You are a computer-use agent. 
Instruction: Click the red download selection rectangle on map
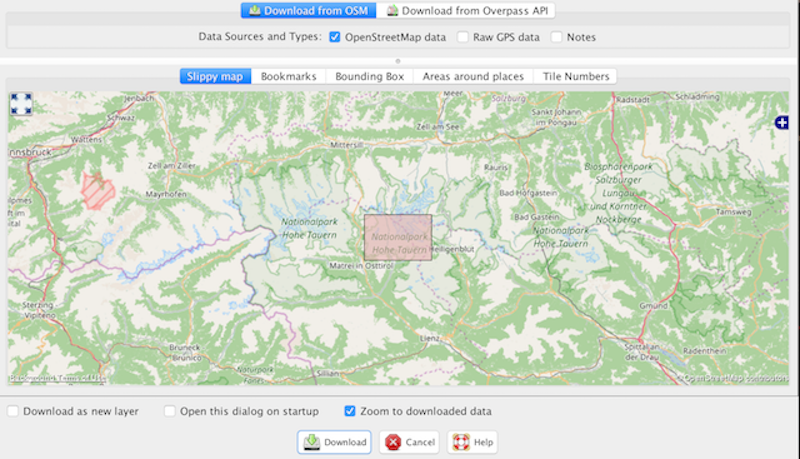(398, 237)
